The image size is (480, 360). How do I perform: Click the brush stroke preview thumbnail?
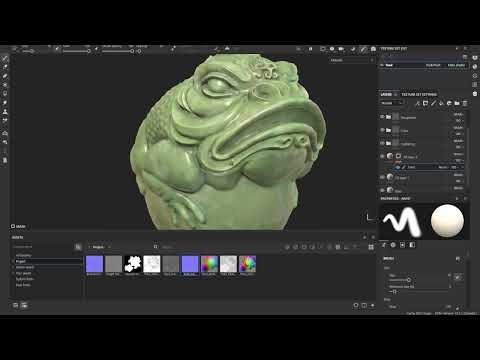point(402,221)
